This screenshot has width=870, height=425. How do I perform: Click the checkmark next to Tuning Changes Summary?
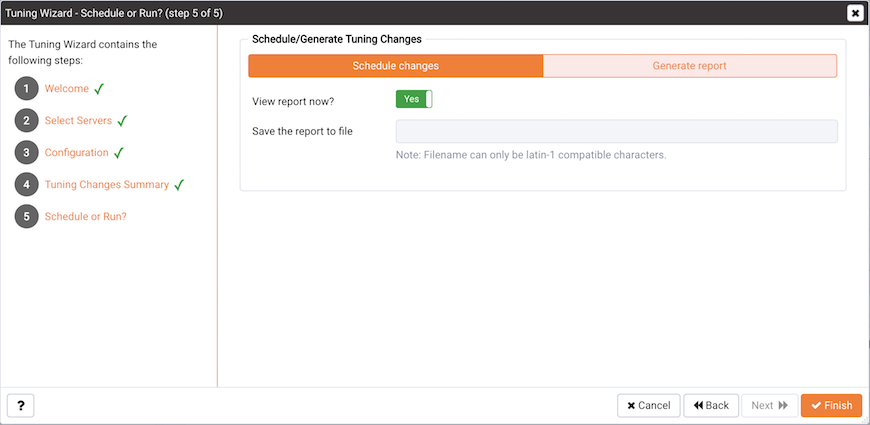179,185
